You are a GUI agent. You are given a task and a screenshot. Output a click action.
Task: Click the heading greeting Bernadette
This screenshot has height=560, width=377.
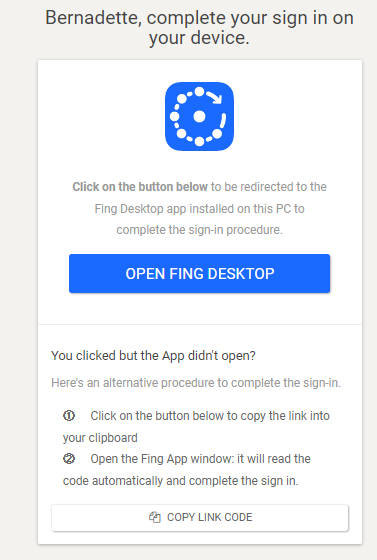click(x=199, y=28)
